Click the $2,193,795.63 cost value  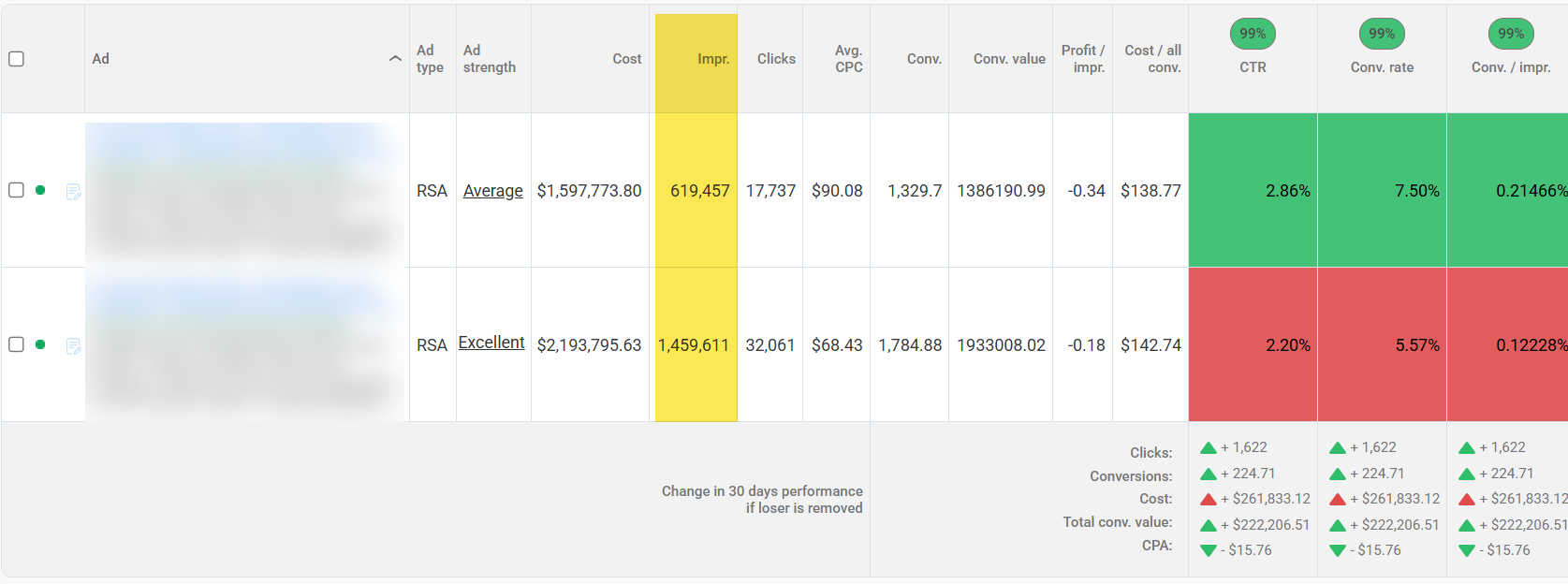click(589, 345)
